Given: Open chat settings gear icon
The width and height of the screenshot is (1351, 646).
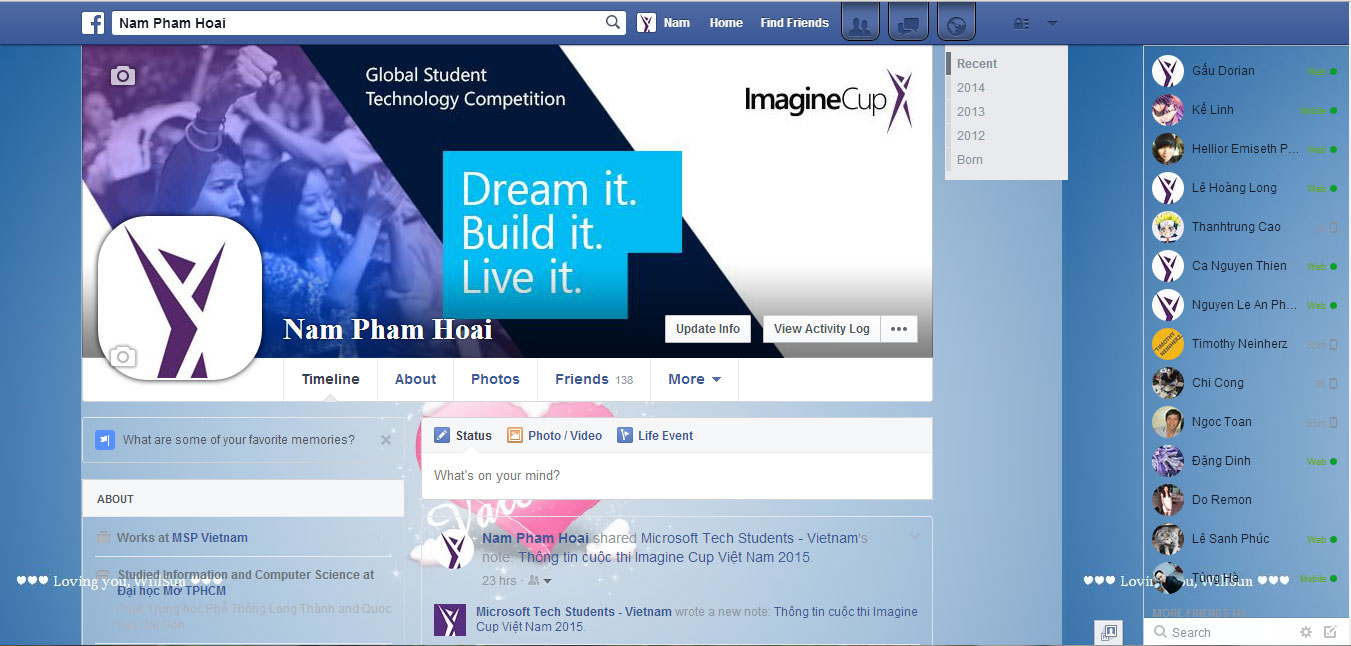Looking at the screenshot, I should 1305,632.
